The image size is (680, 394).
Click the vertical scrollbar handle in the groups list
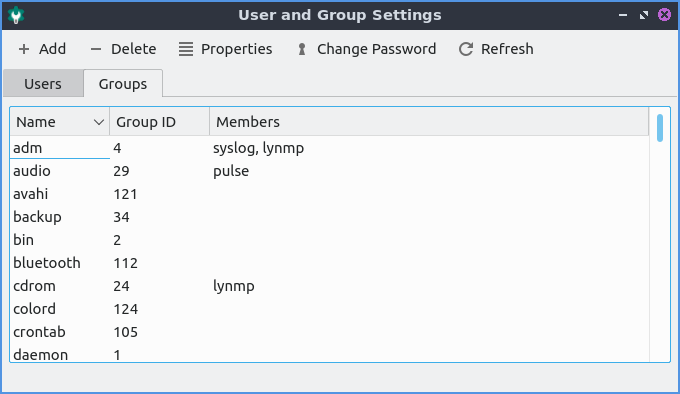(x=660, y=128)
